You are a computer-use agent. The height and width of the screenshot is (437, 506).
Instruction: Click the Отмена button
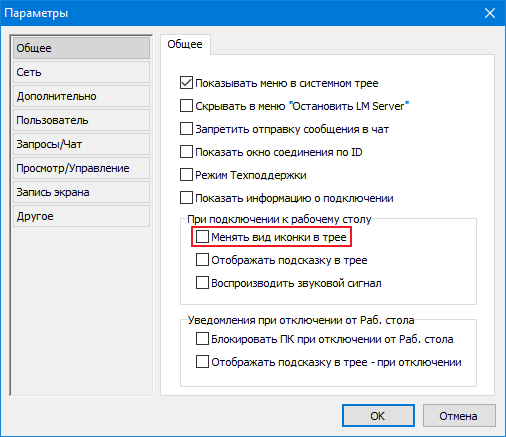point(459,416)
